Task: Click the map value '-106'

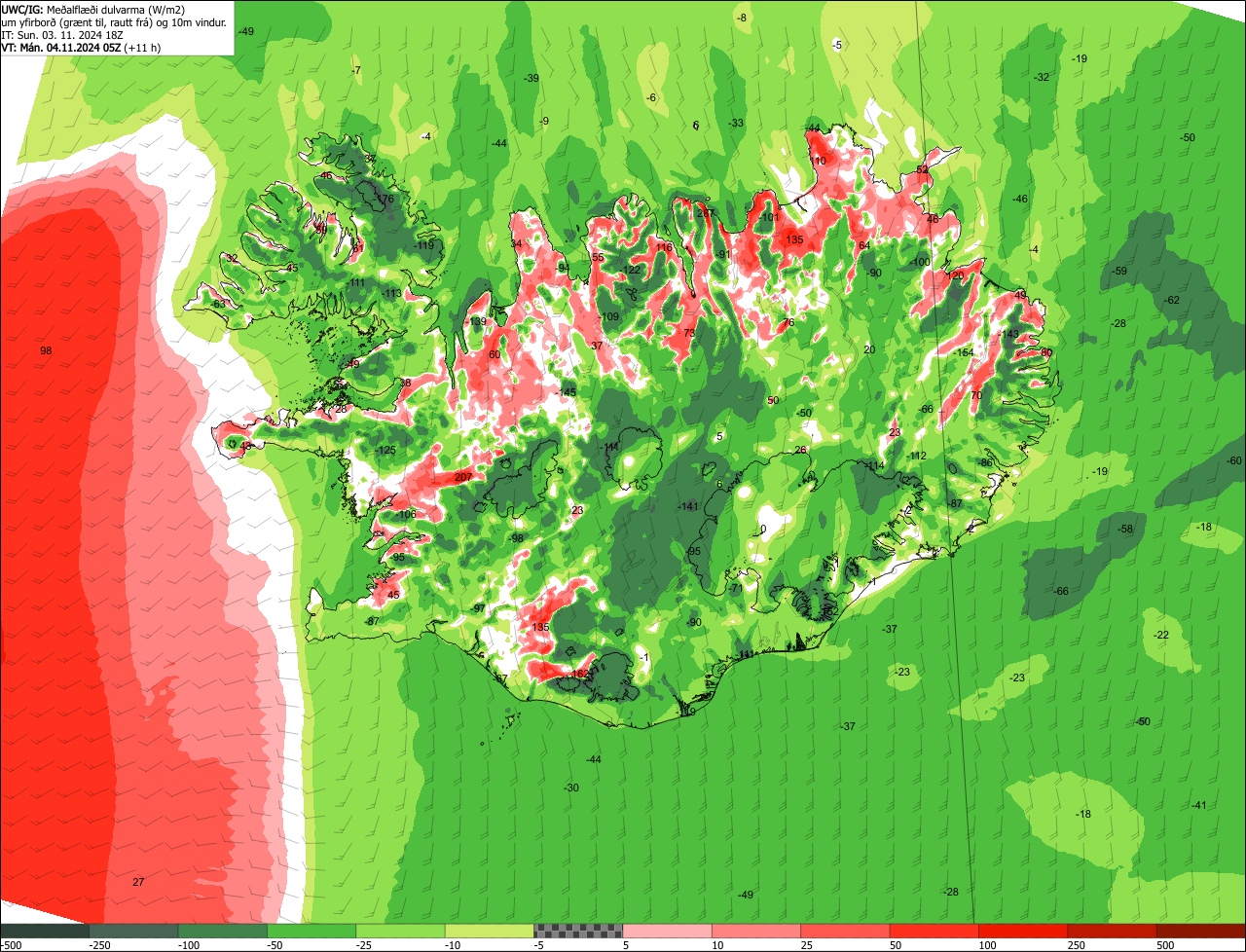Action: pos(405,514)
